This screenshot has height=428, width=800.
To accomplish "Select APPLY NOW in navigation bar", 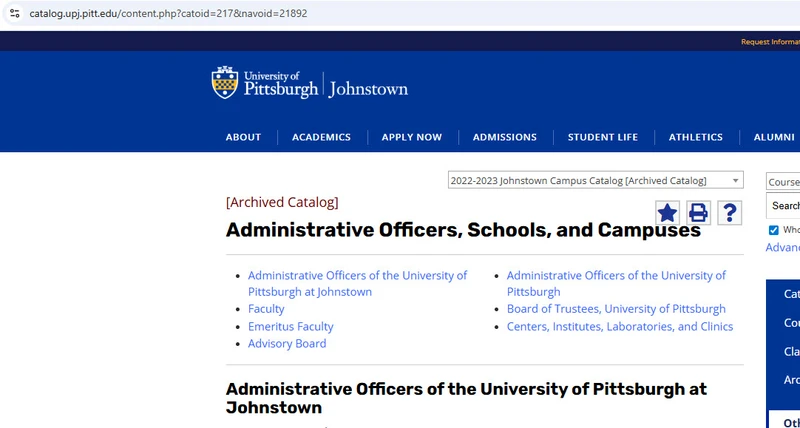I will [x=412, y=137].
